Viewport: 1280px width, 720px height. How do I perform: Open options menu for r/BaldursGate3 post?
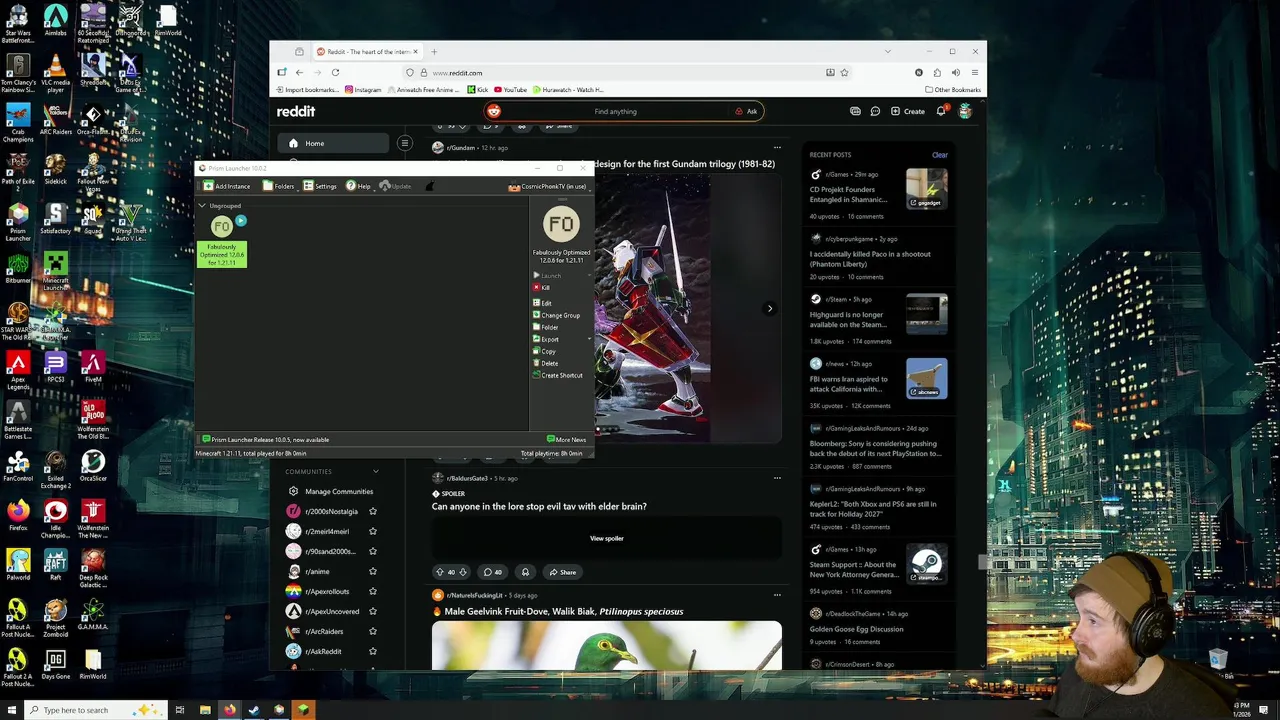[777, 478]
